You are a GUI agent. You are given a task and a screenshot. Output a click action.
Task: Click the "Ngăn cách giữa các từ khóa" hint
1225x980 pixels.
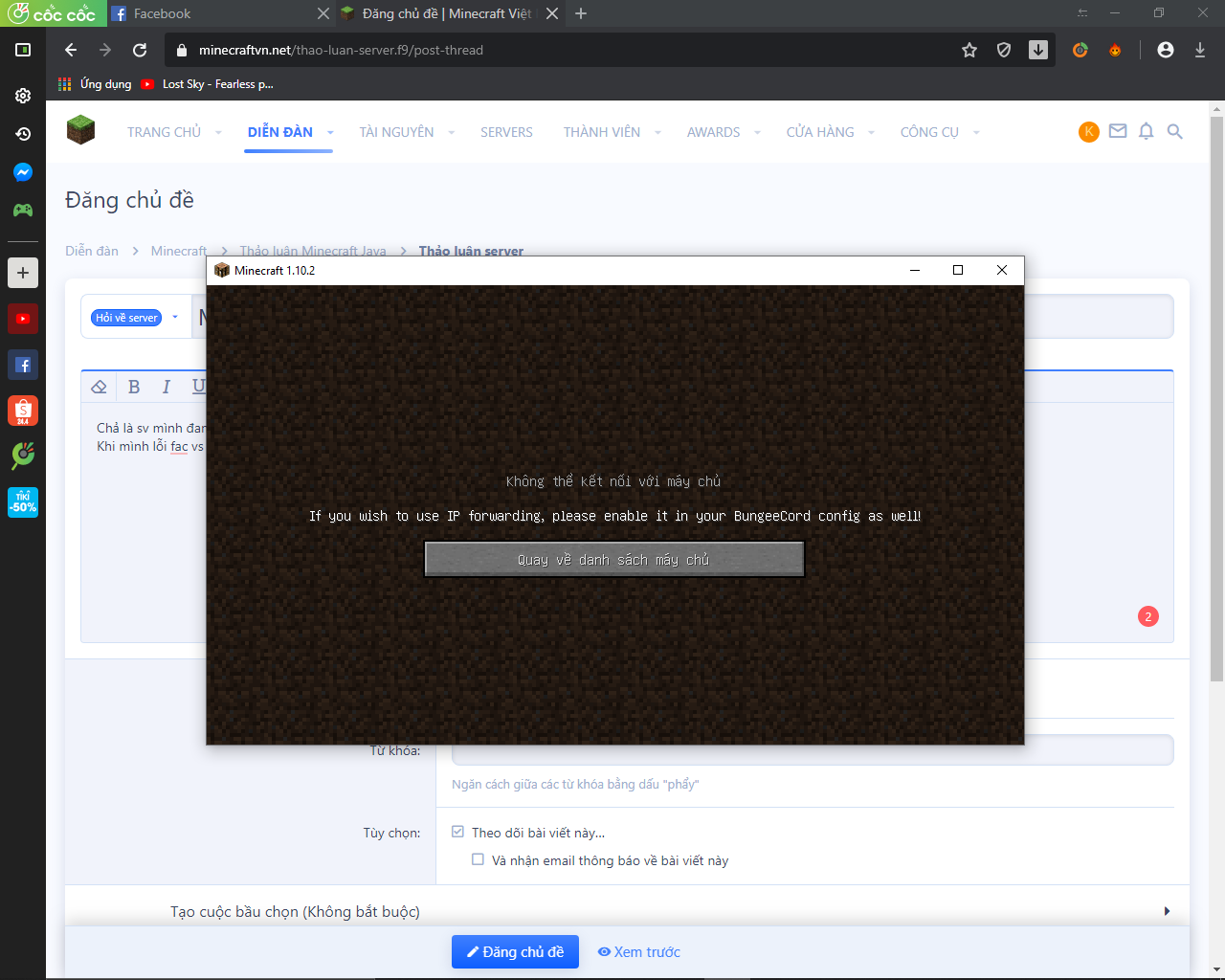click(x=575, y=784)
